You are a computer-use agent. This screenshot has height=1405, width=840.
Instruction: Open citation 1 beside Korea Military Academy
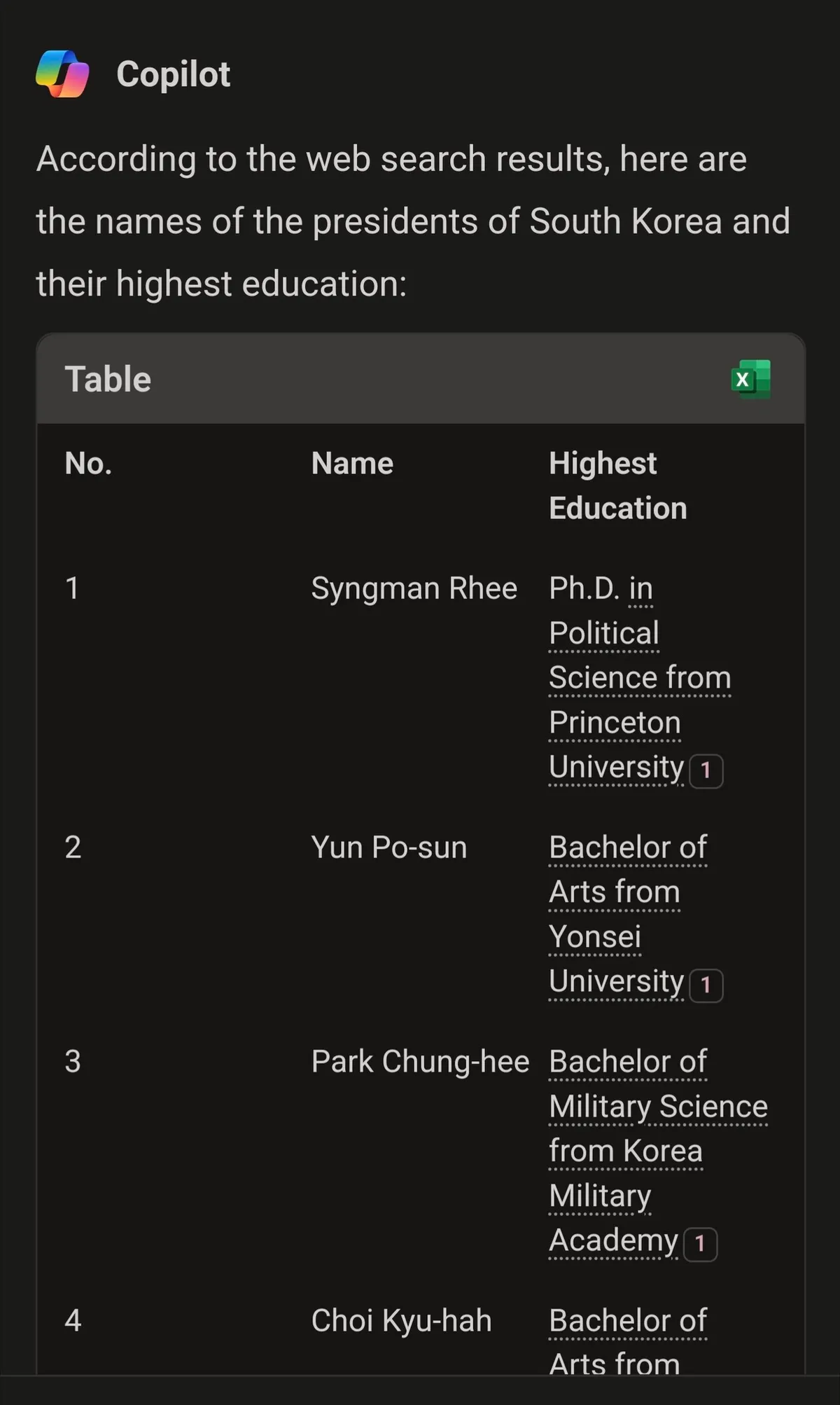tap(699, 1244)
